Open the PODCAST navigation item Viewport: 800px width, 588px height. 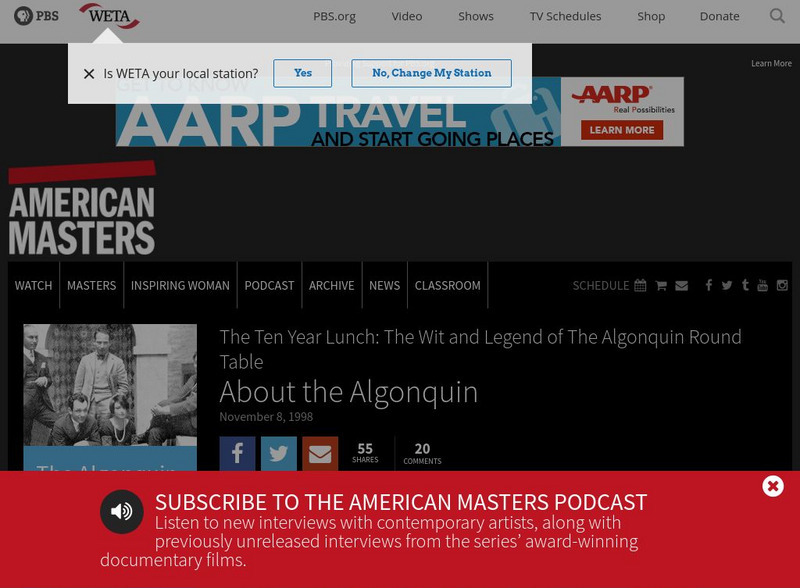tap(269, 285)
